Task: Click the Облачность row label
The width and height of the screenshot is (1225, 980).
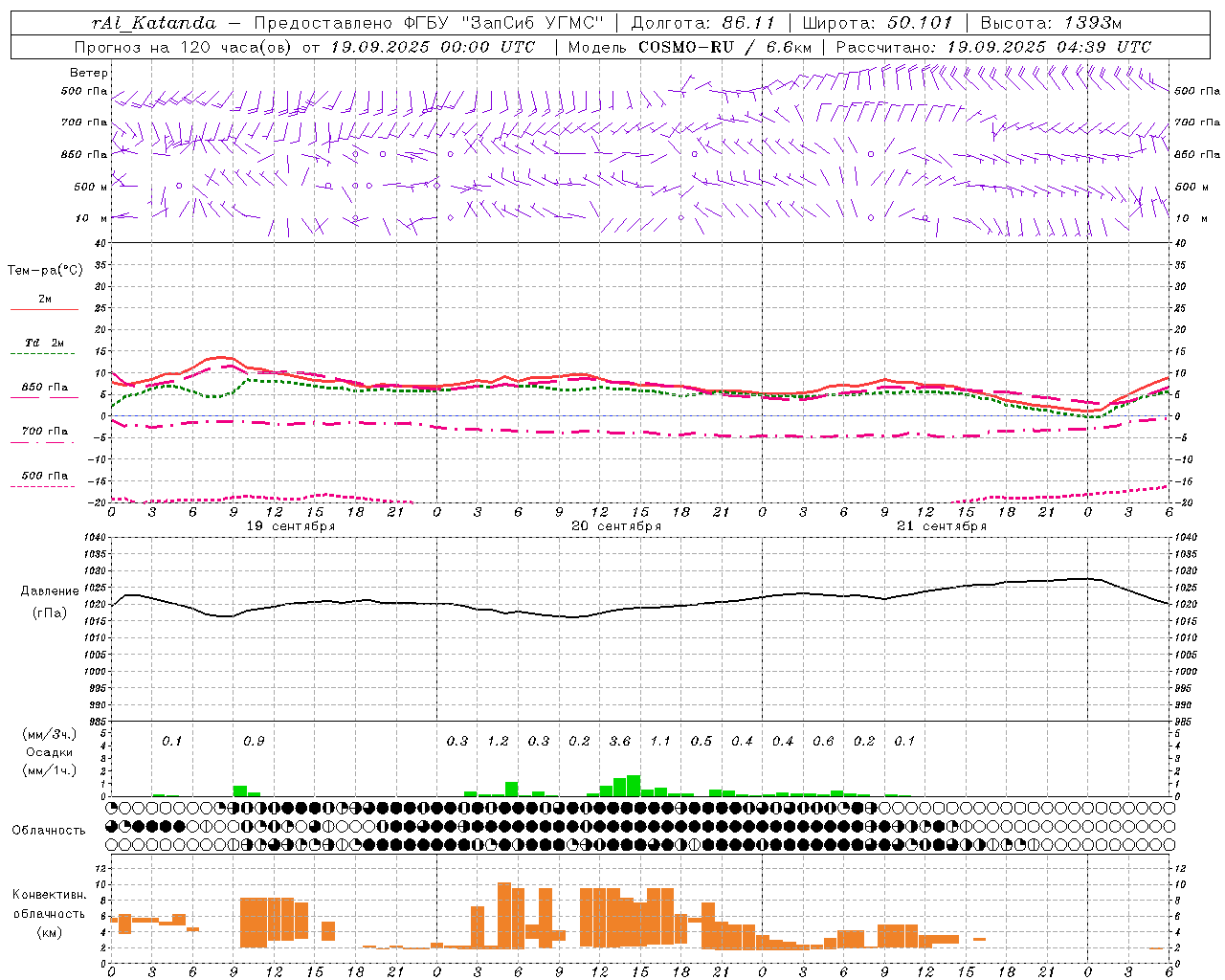Action: pyautogui.click(x=49, y=831)
